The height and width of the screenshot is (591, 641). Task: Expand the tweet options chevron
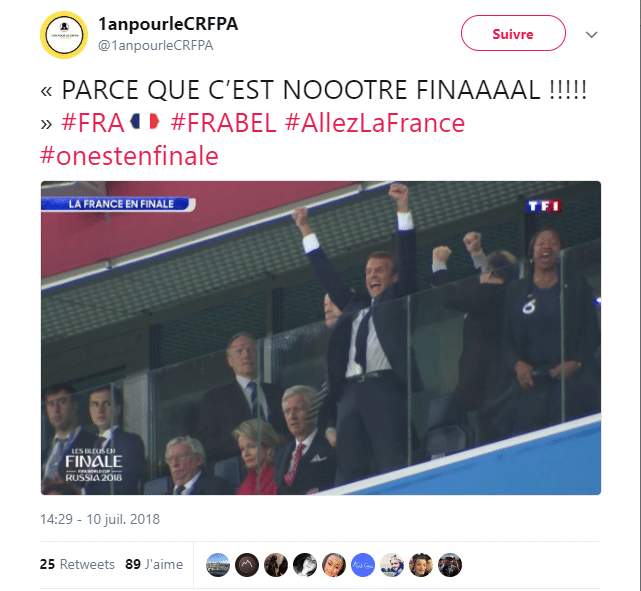pyautogui.click(x=592, y=35)
